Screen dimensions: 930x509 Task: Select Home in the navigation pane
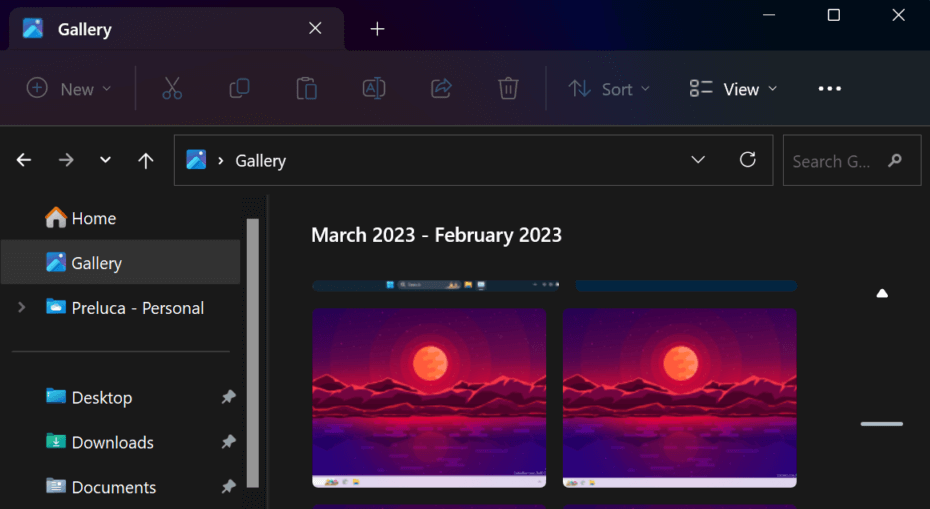click(93, 218)
